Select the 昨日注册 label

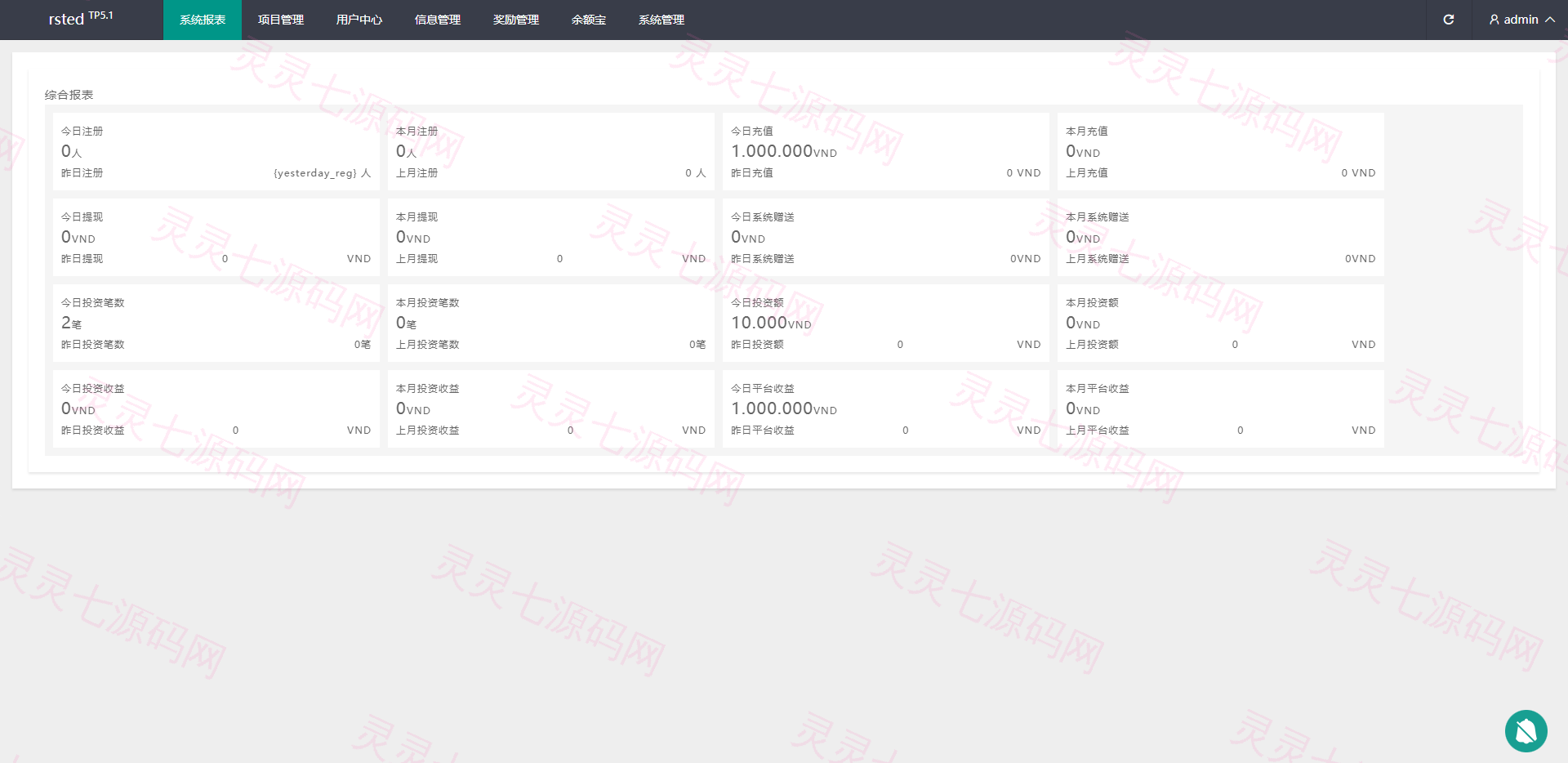click(82, 172)
